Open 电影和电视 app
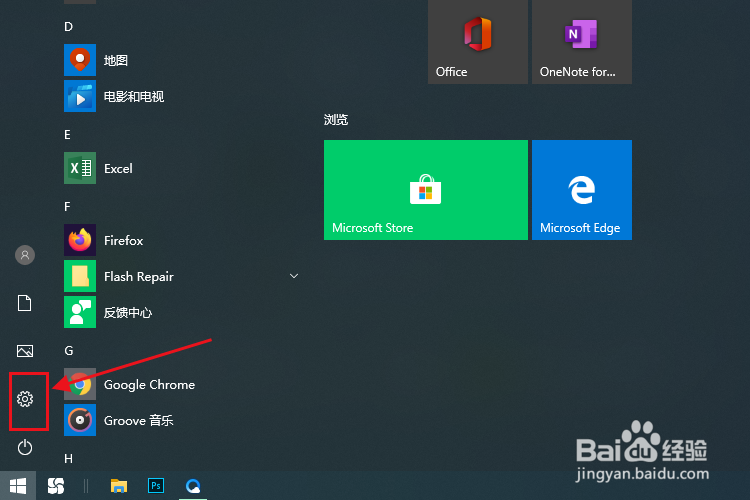This screenshot has height=500, width=750. click(x=181, y=96)
